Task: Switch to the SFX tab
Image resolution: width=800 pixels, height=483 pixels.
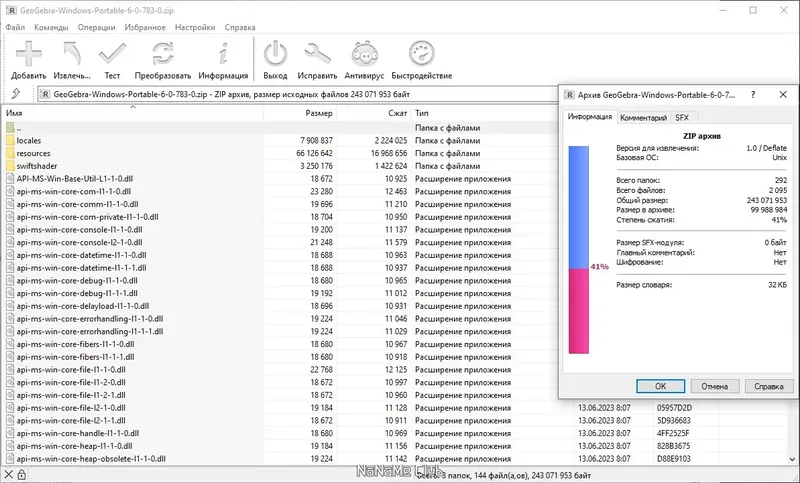Action: (x=682, y=117)
